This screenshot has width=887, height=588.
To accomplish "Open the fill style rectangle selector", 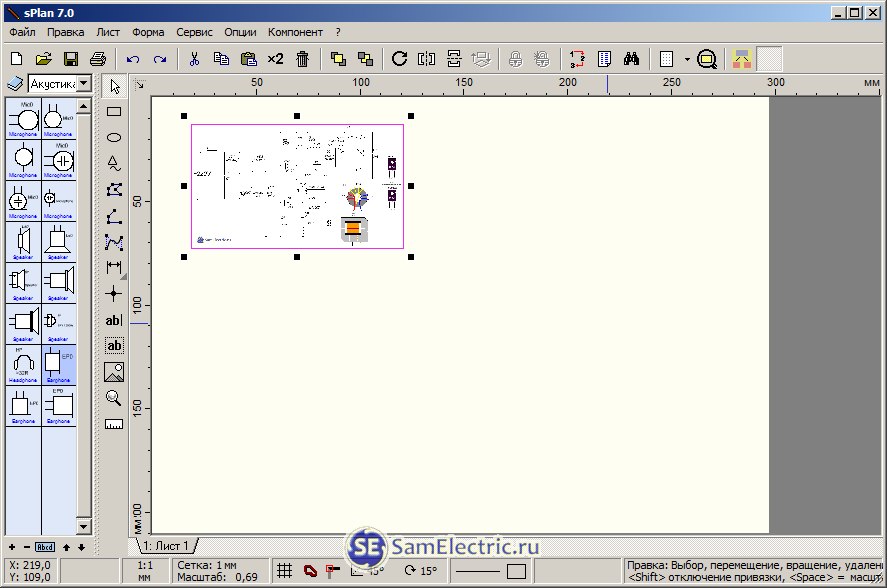I will pyautogui.click(x=516, y=571).
